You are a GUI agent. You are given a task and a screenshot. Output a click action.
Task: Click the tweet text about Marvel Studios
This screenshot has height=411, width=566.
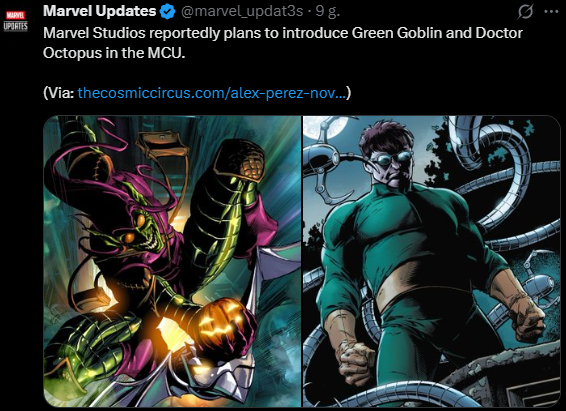click(283, 43)
